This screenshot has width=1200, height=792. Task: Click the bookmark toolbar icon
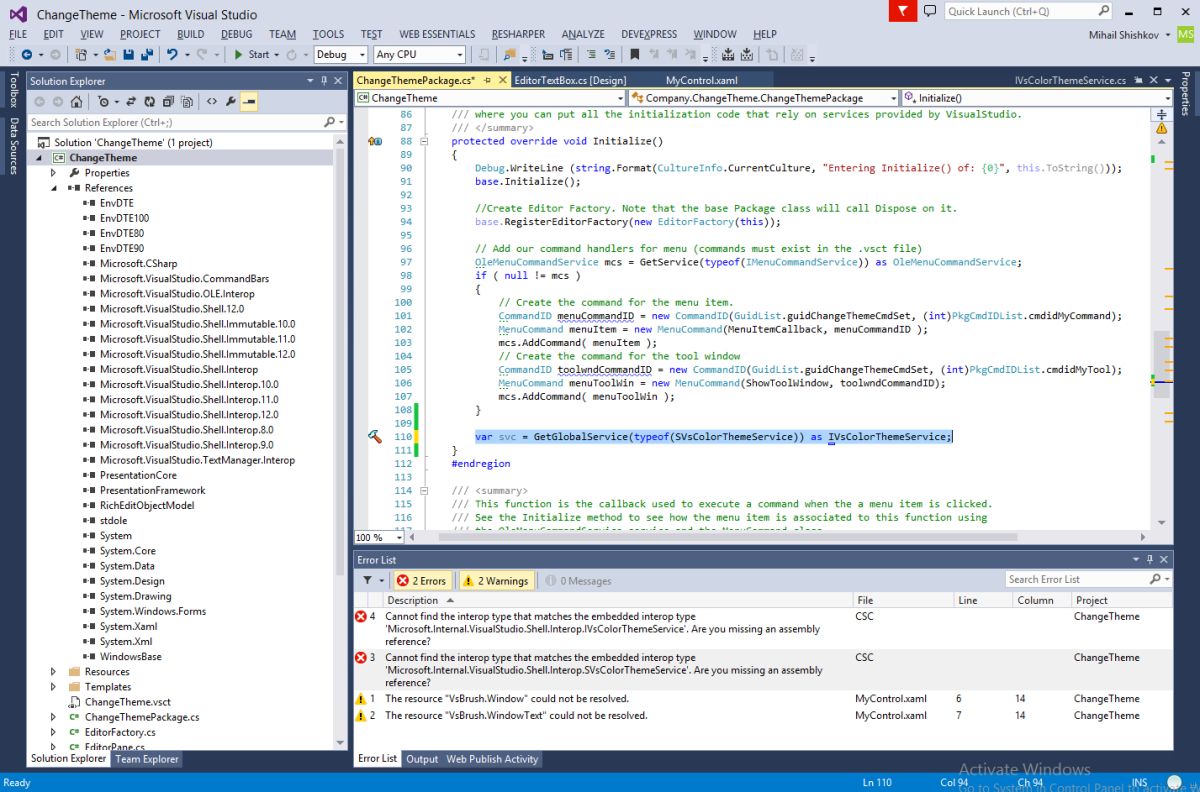[634, 55]
